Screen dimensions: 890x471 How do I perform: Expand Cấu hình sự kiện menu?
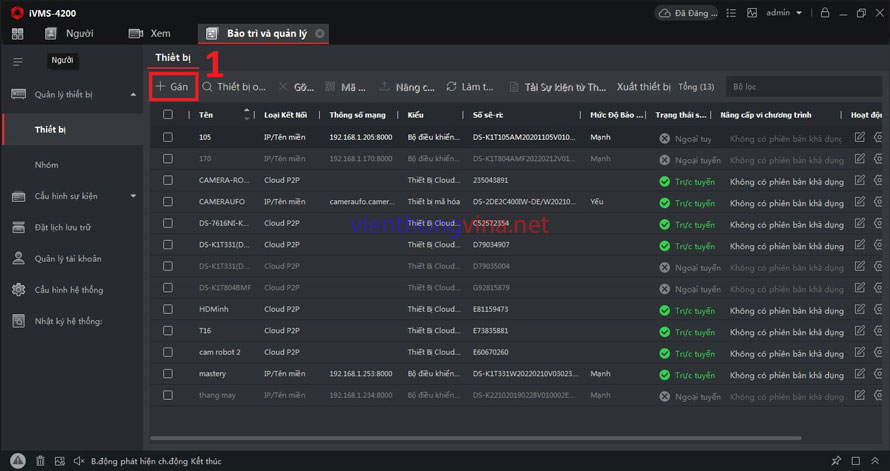[x=134, y=196]
